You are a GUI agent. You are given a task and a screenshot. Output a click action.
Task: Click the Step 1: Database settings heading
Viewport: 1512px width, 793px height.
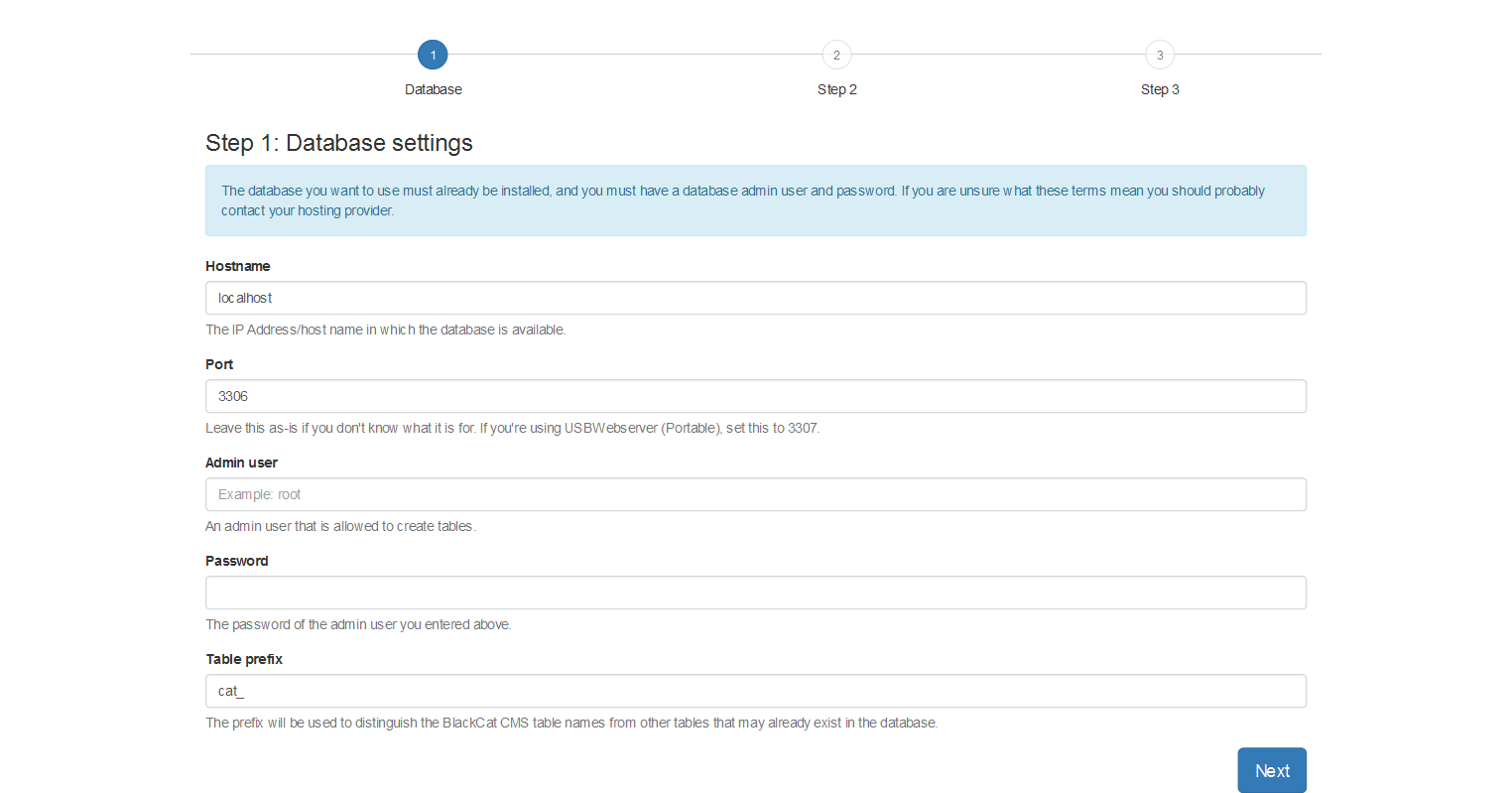[339, 143]
